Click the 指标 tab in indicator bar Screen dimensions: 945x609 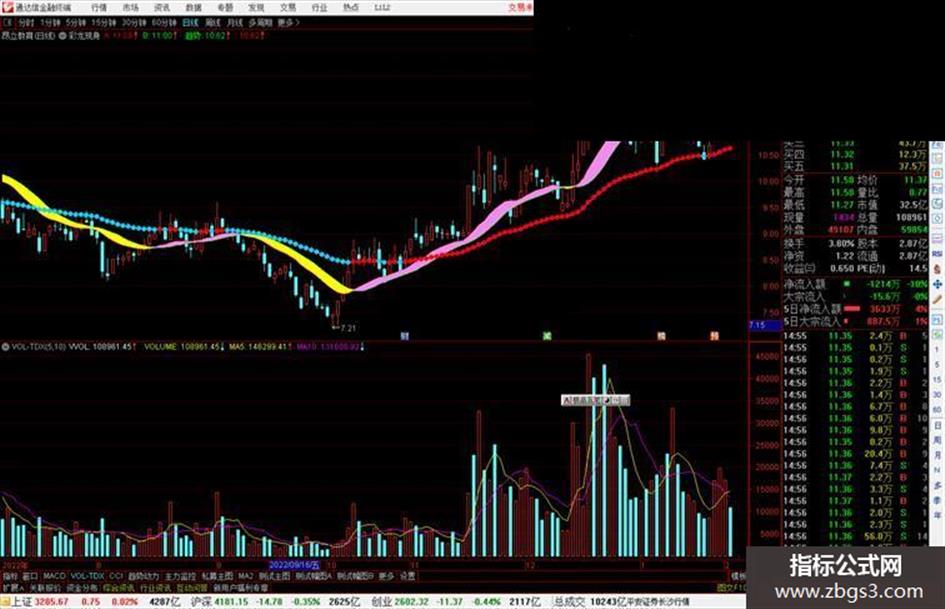click(10, 576)
